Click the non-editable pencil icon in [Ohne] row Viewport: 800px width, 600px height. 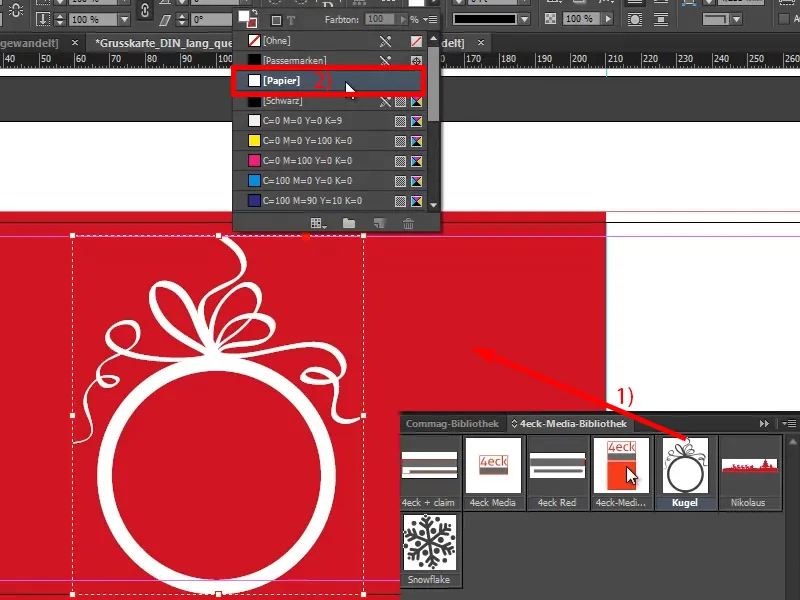[x=385, y=41]
